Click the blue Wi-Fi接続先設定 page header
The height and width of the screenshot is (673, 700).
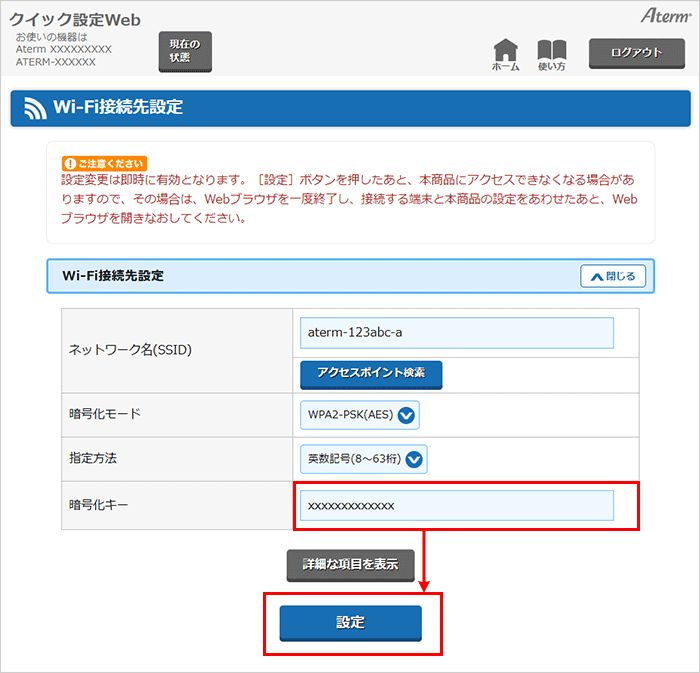click(350, 108)
